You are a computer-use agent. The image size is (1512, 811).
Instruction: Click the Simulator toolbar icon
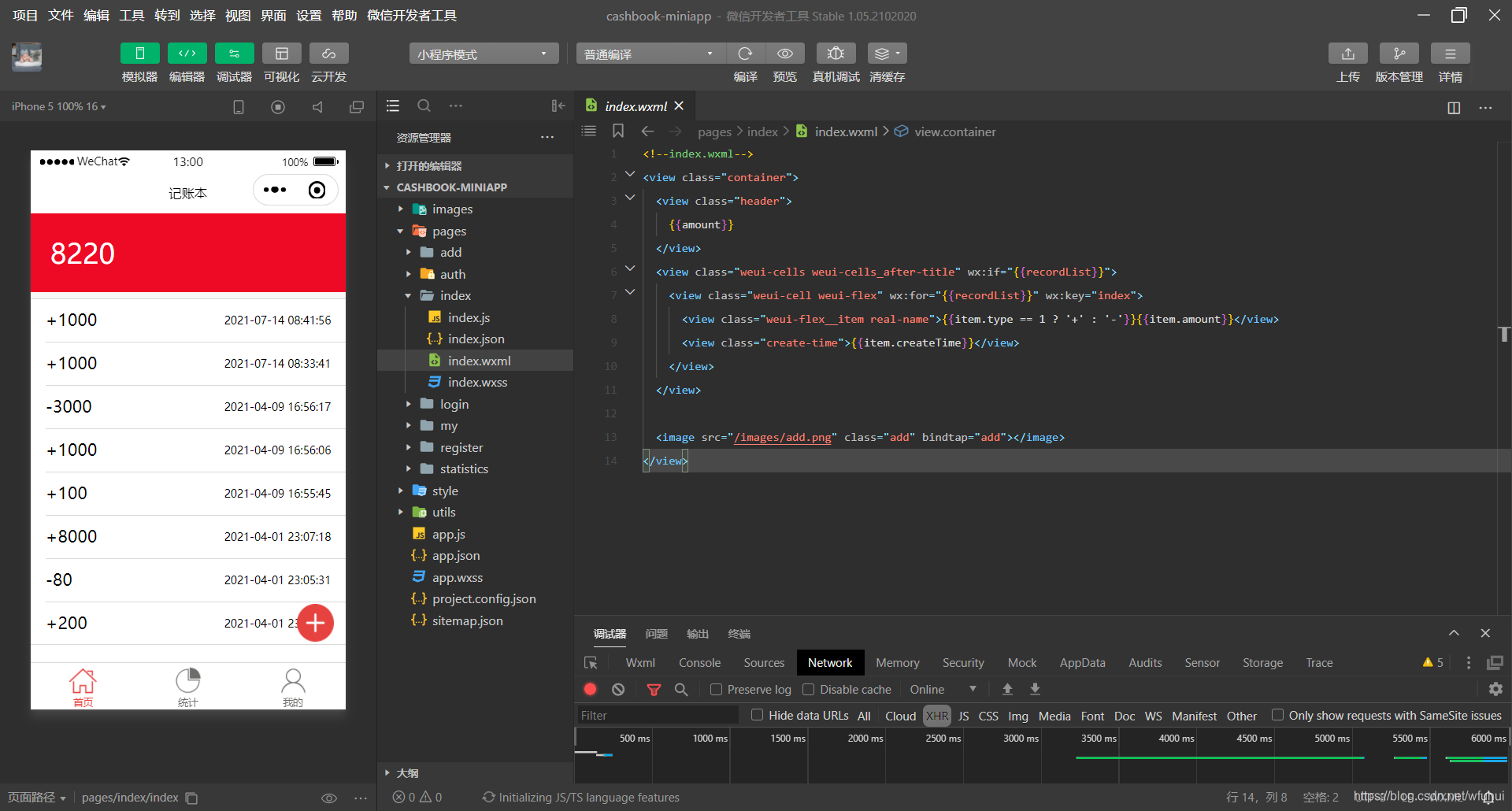click(139, 54)
